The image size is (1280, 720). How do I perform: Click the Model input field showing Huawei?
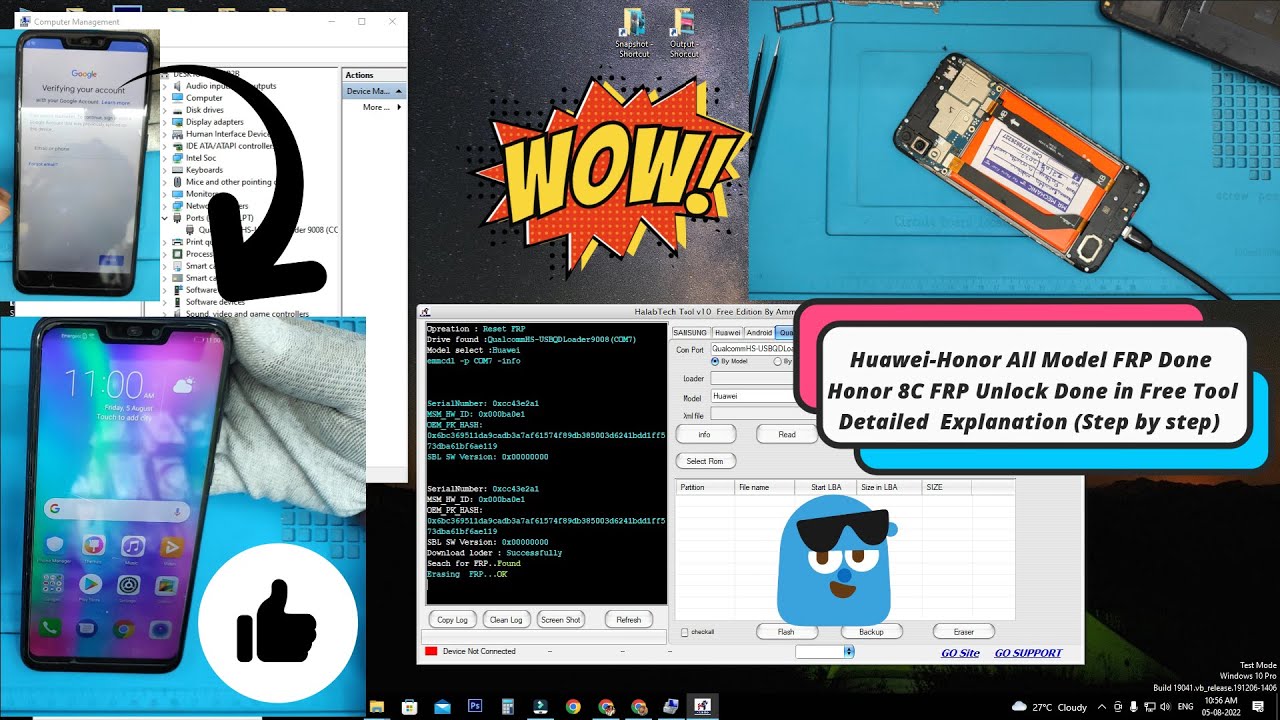(x=753, y=397)
